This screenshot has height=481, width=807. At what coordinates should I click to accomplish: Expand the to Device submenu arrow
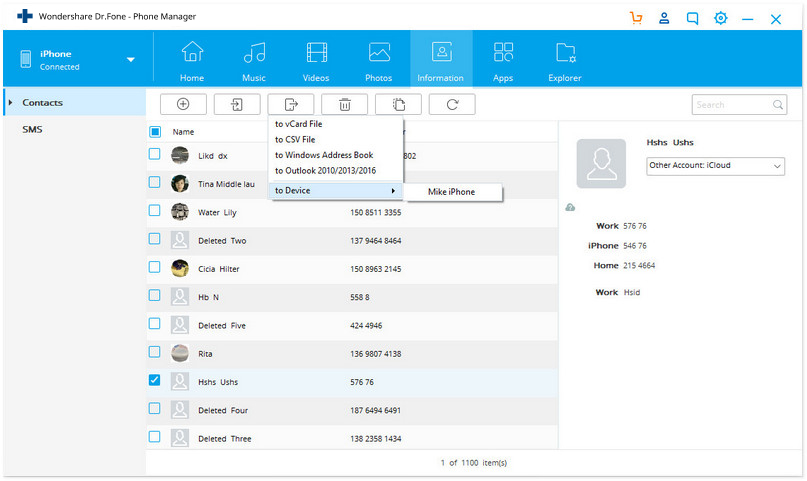[x=393, y=191]
